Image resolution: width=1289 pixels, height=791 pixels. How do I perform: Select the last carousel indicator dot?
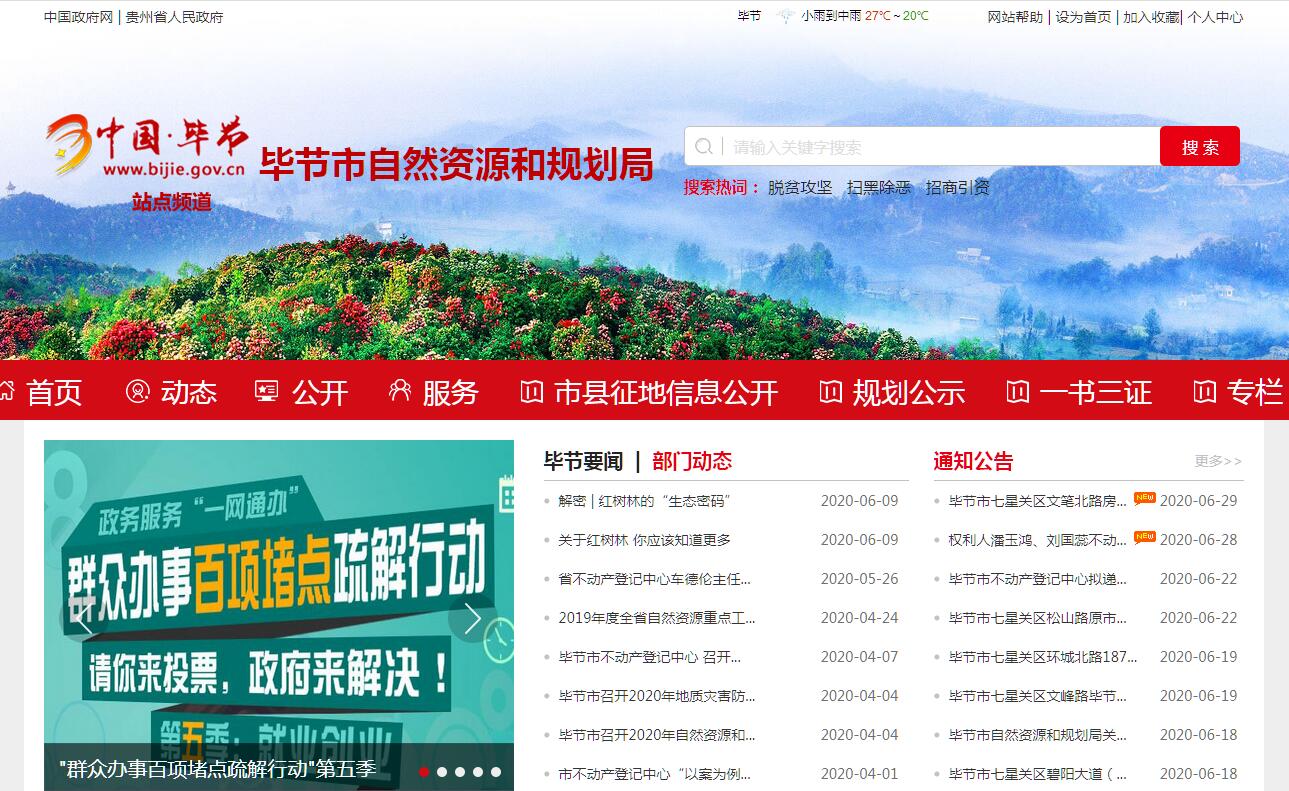[496, 771]
